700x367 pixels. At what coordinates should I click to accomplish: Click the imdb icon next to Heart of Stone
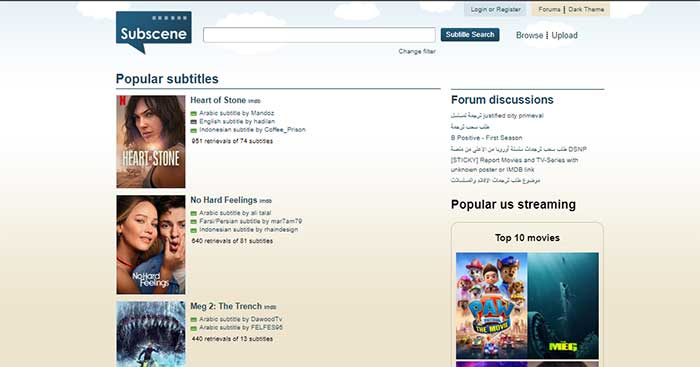(254, 101)
